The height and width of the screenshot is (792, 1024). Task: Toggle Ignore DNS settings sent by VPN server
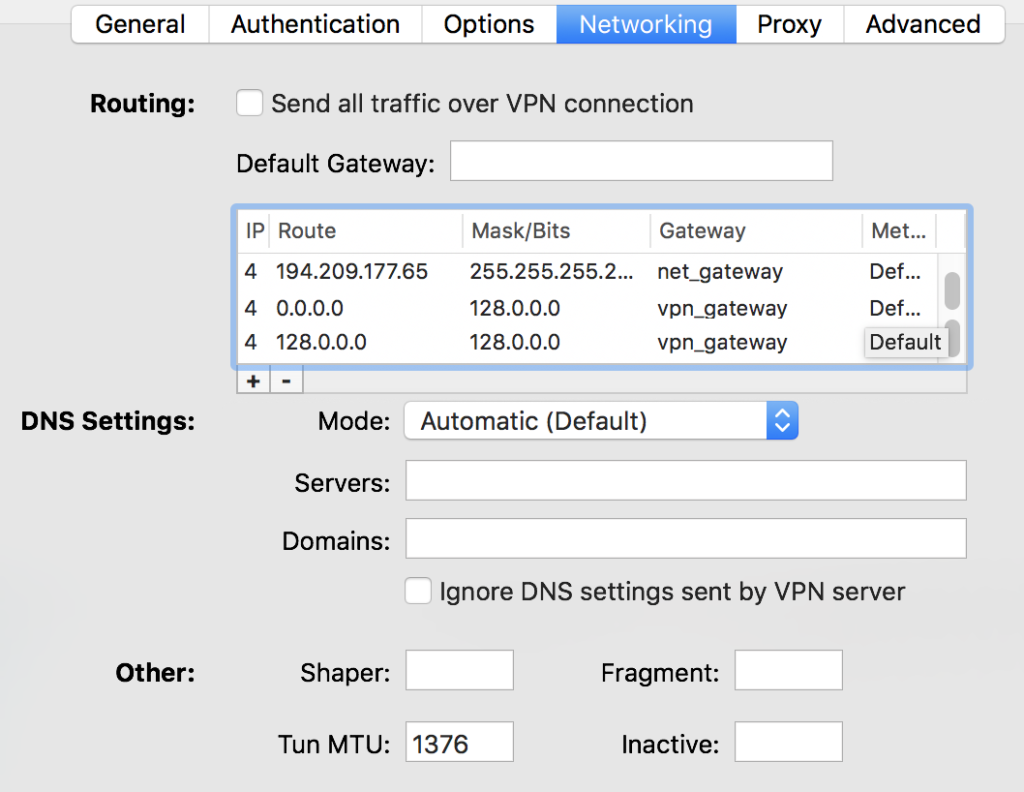pyautogui.click(x=418, y=591)
